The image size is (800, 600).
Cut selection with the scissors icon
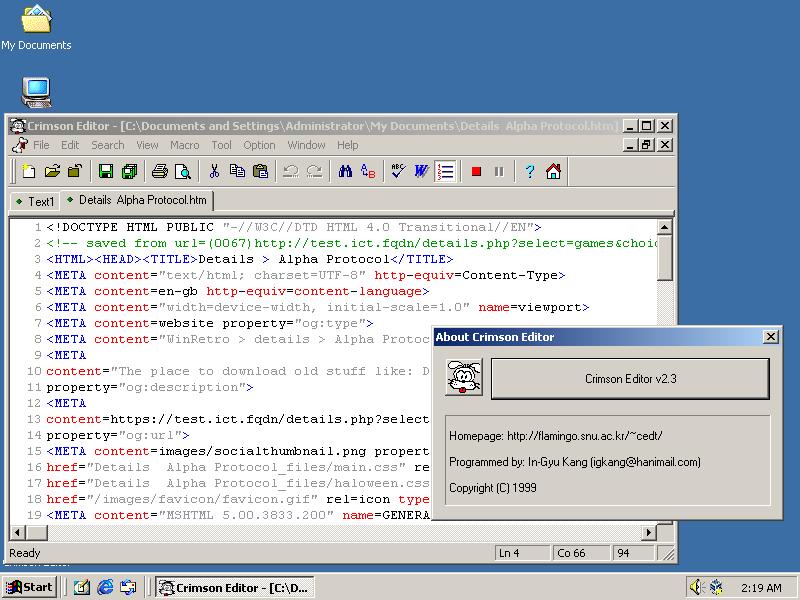(214, 172)
